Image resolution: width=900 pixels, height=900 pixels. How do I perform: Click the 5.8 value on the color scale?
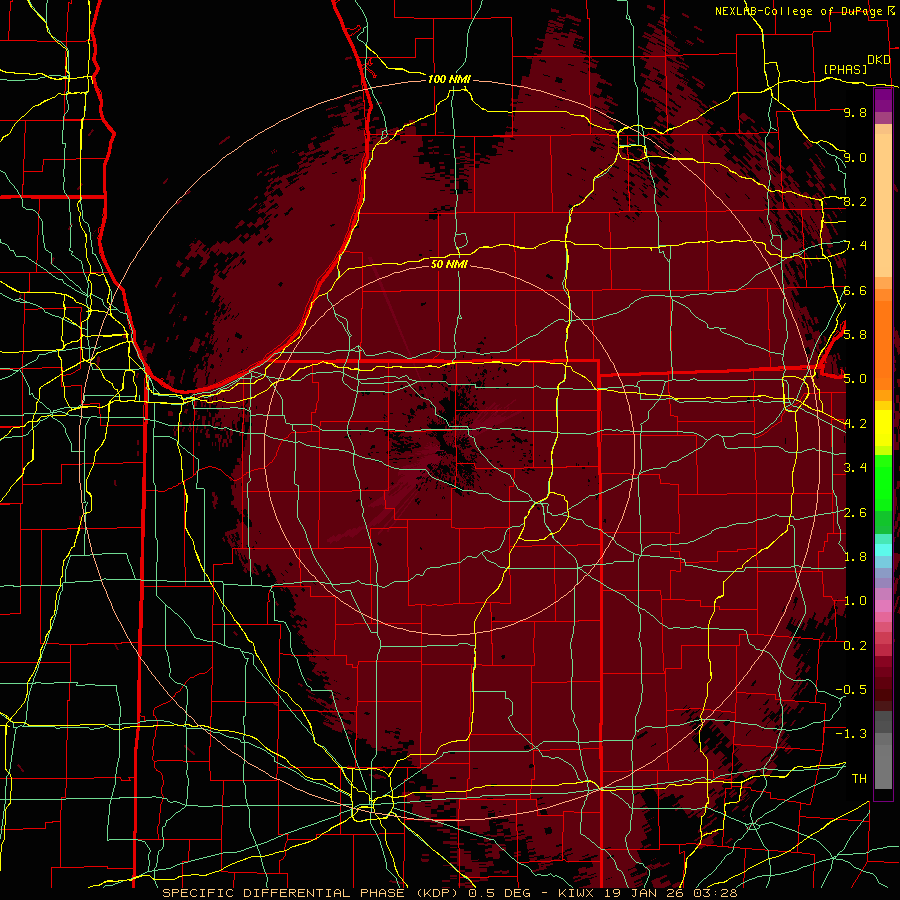(855, 334)
